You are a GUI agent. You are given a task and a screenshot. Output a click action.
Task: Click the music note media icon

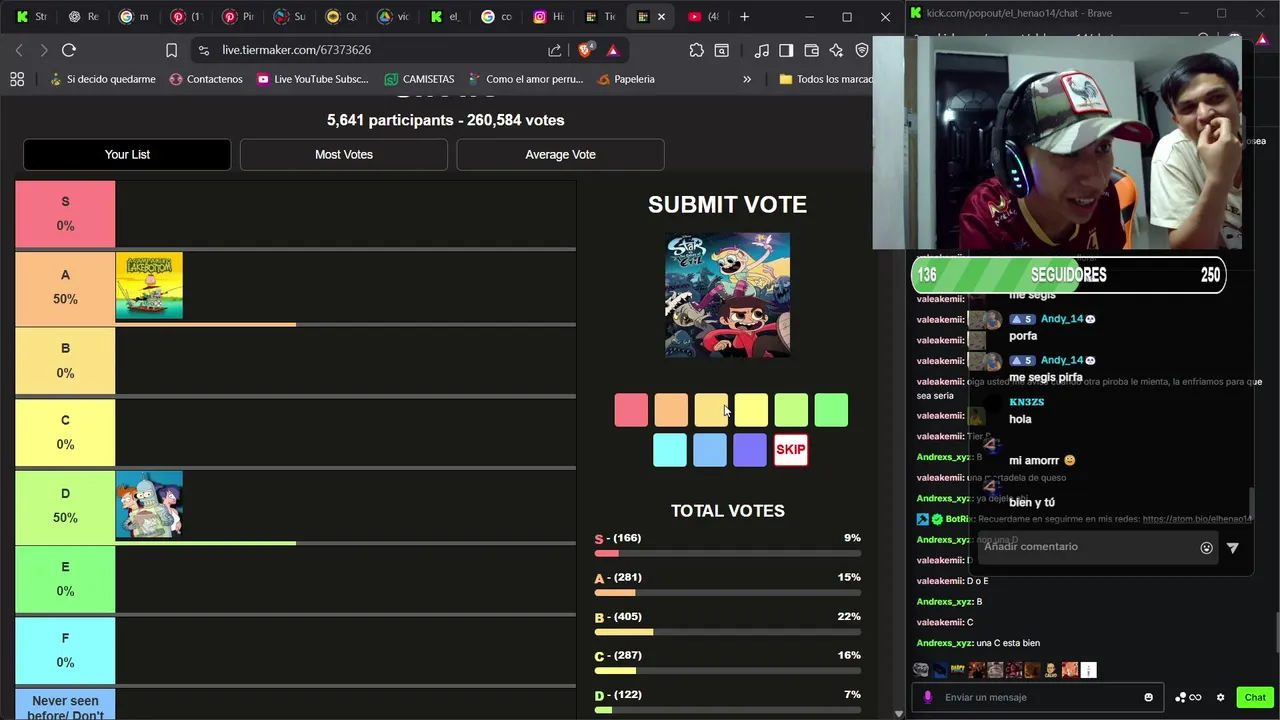click(762, 50)
